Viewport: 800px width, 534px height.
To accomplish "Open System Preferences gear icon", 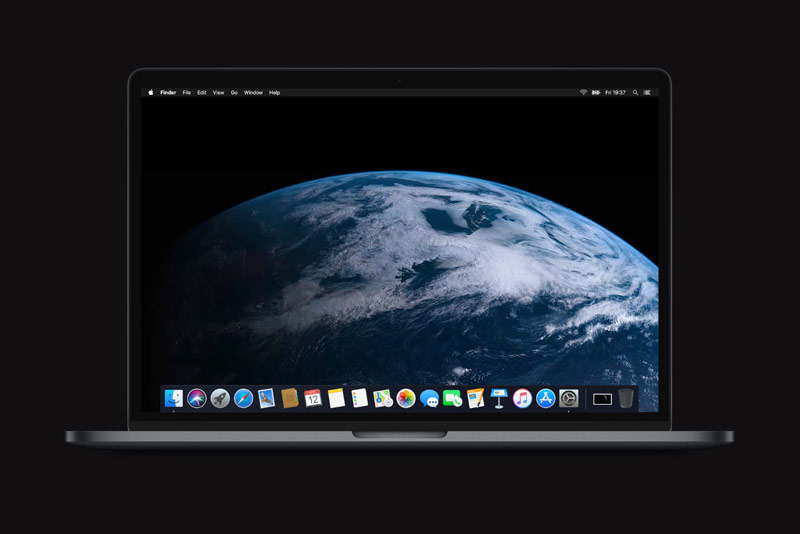I will click(x=568, y=398).
